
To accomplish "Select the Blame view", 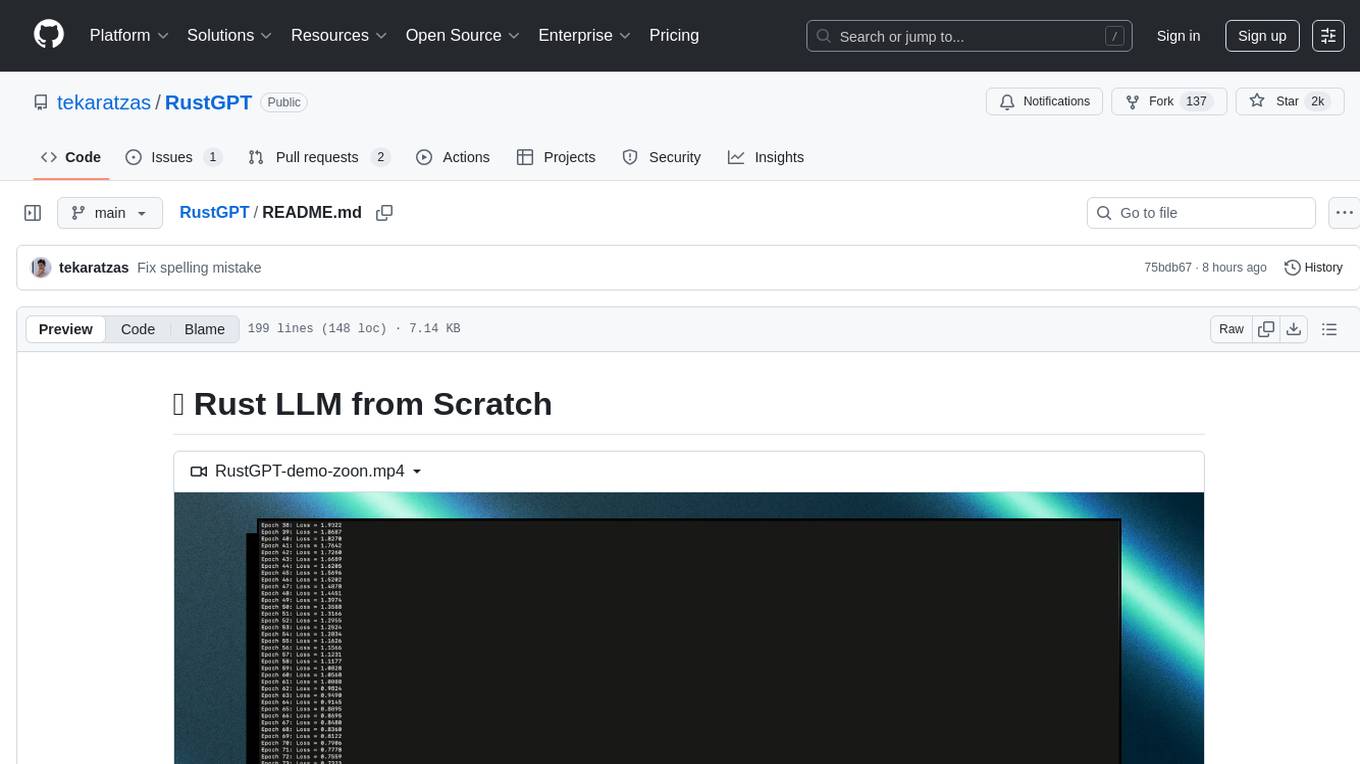I will (204, 329).
